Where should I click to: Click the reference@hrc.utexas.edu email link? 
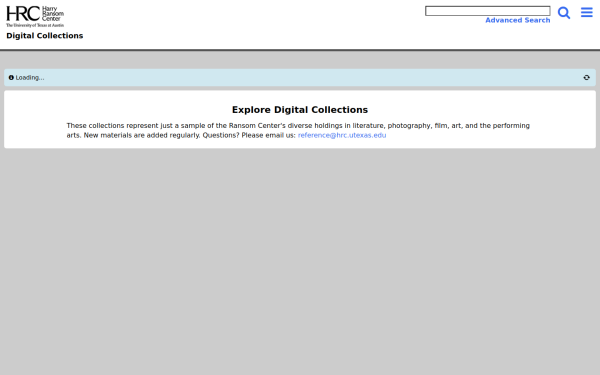pos(342,135)
